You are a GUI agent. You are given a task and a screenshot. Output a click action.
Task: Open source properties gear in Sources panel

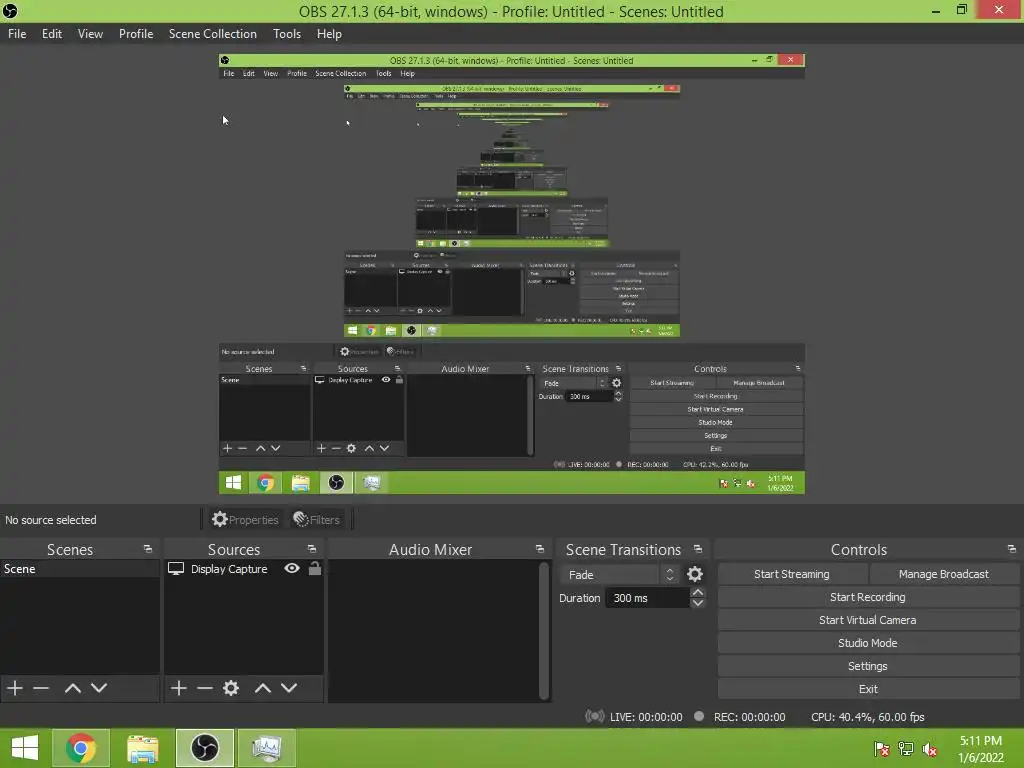pyautogui.click(x=231, y=688)
